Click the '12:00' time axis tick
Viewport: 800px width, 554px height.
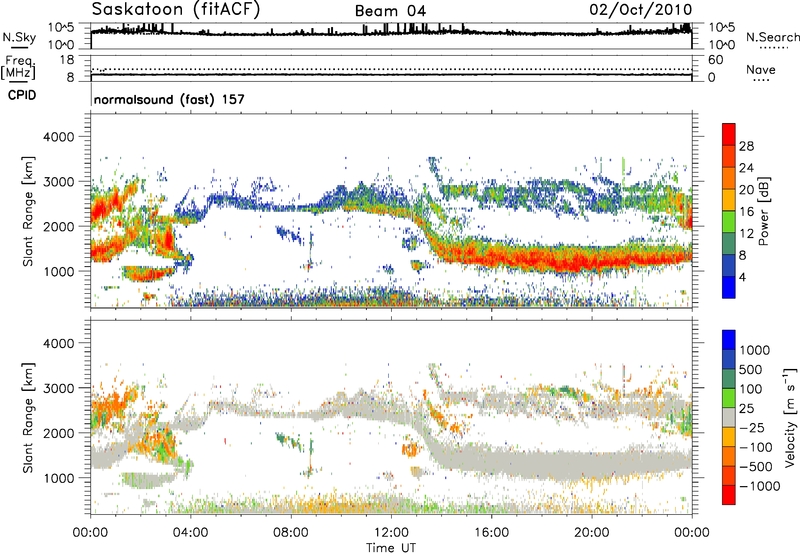(x=391, y=533)
